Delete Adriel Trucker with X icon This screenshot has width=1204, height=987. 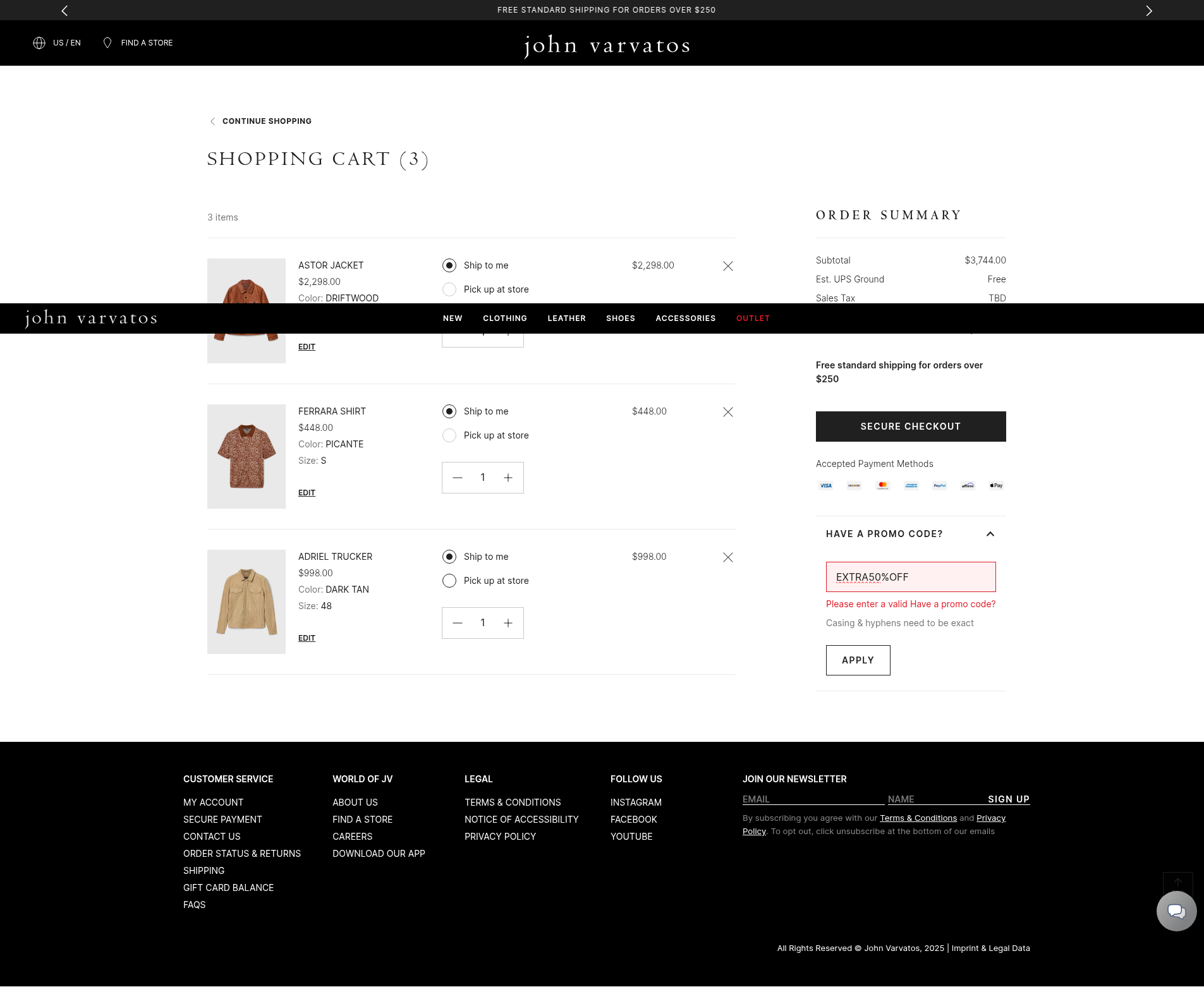click(x=728, y=557)
